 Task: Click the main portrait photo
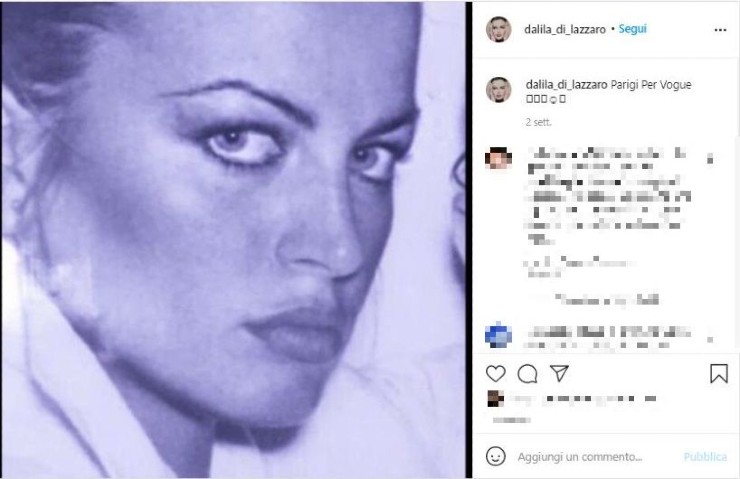tap(234, 240)
